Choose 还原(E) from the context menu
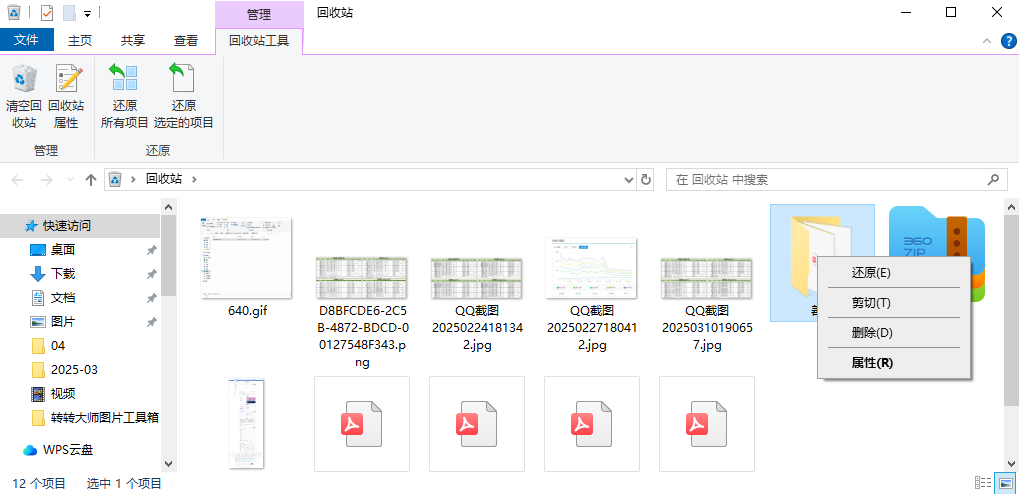The height and width of the screenshot is (494, 1019). coord(870,272)
